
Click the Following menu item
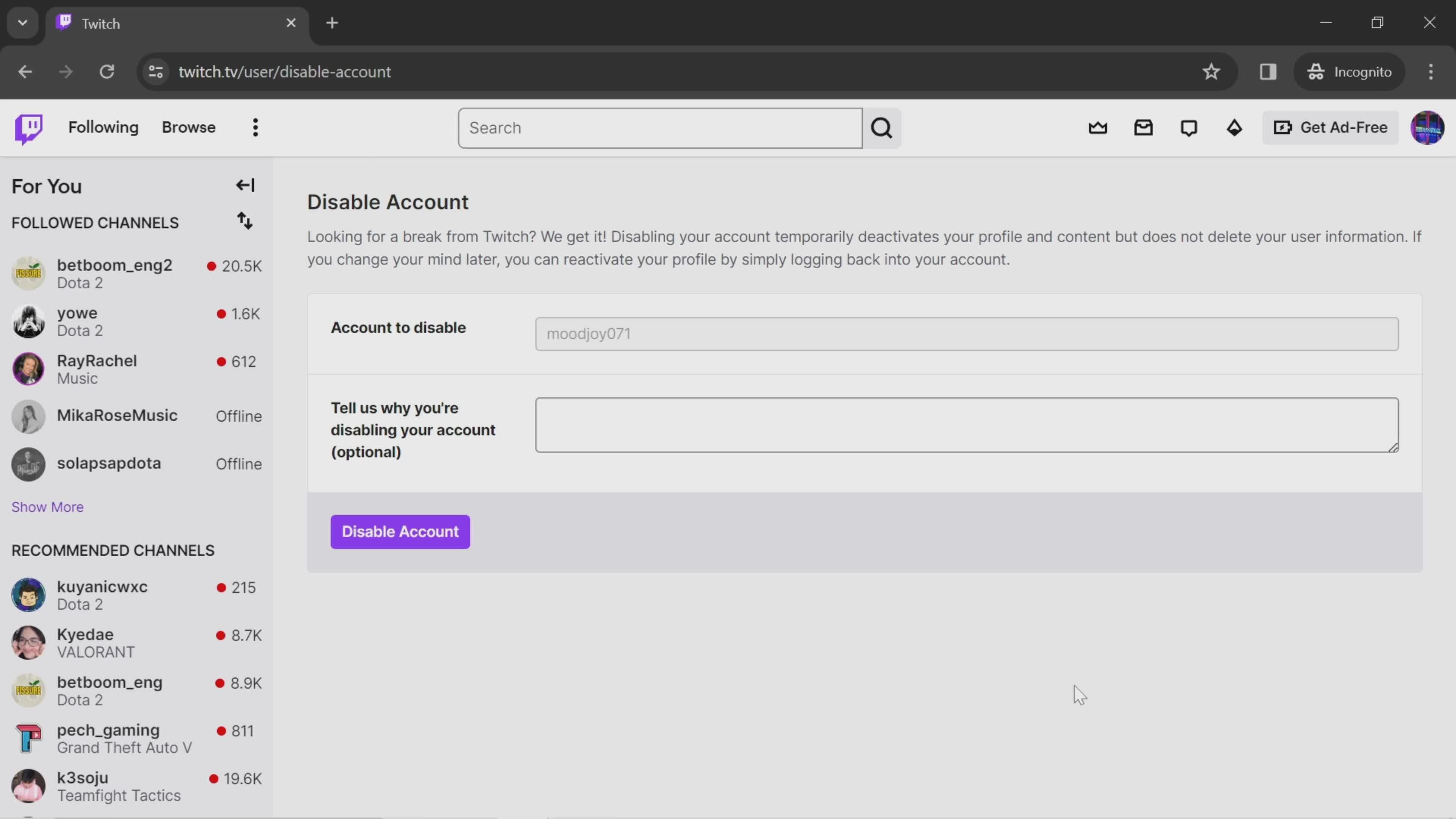[x=103, y=127]
